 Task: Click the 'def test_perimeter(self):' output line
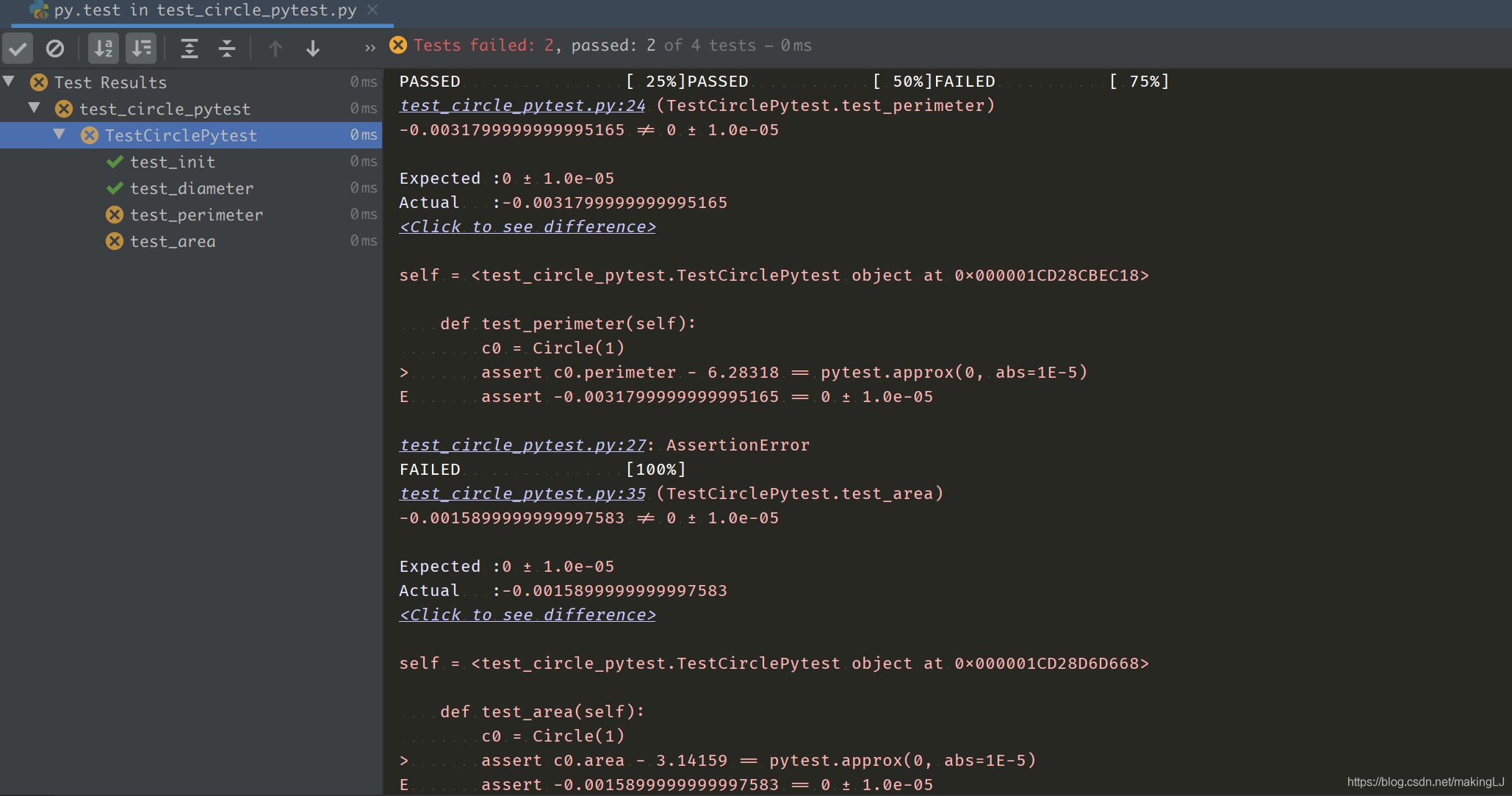pyautogui.click(x=567, y=324)
